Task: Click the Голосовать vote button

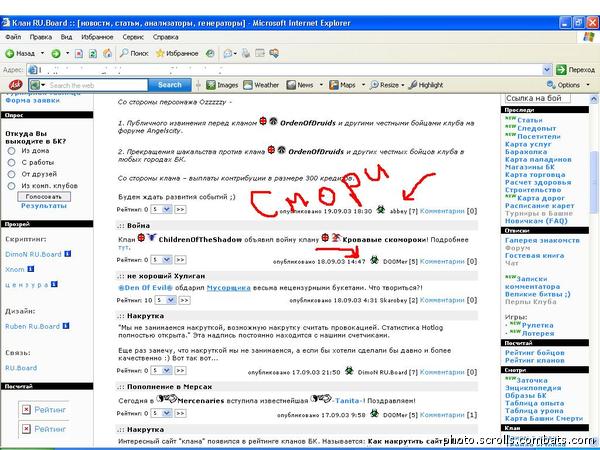Action: 44,197
